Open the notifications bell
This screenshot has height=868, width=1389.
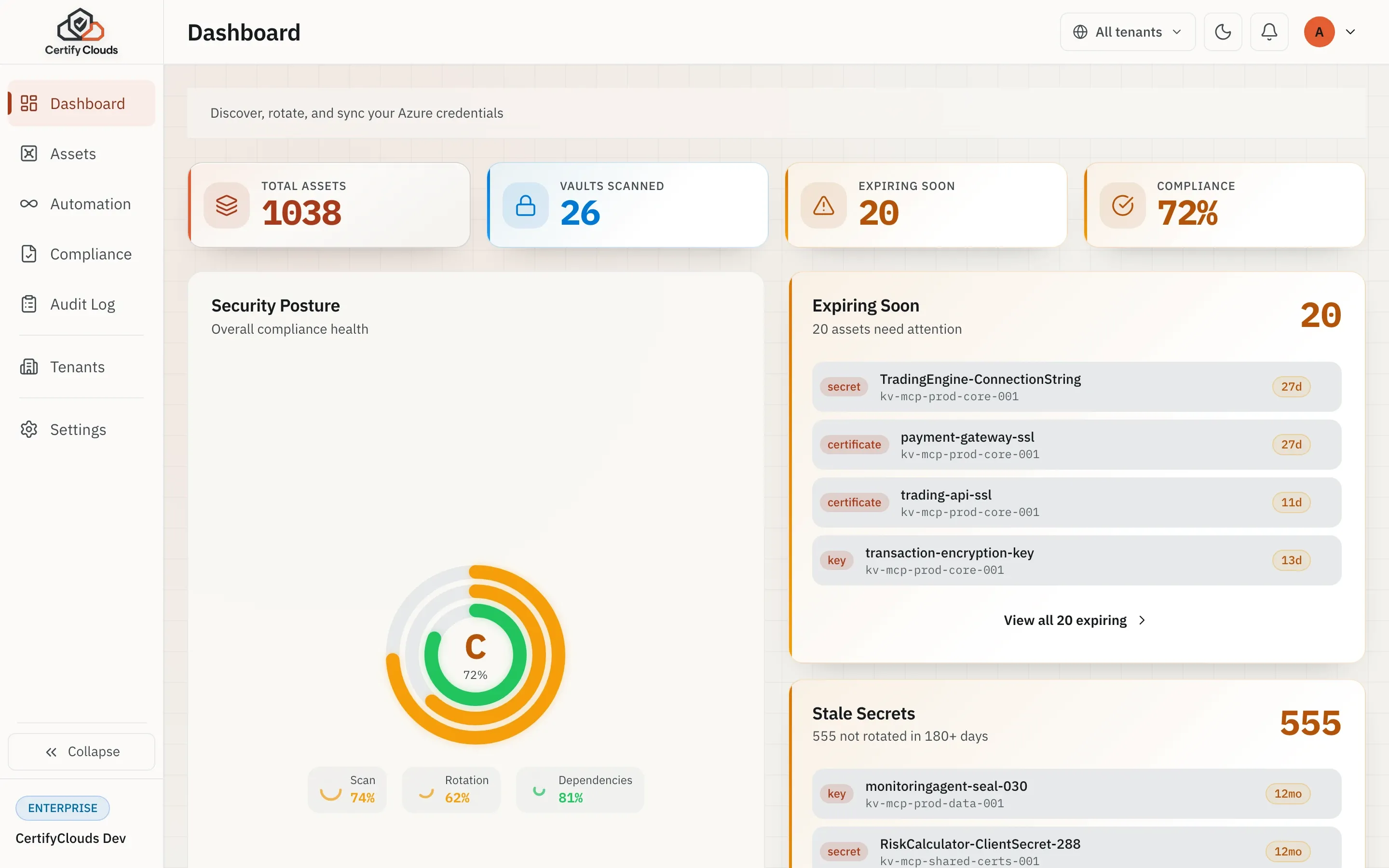pos(1269,32)
